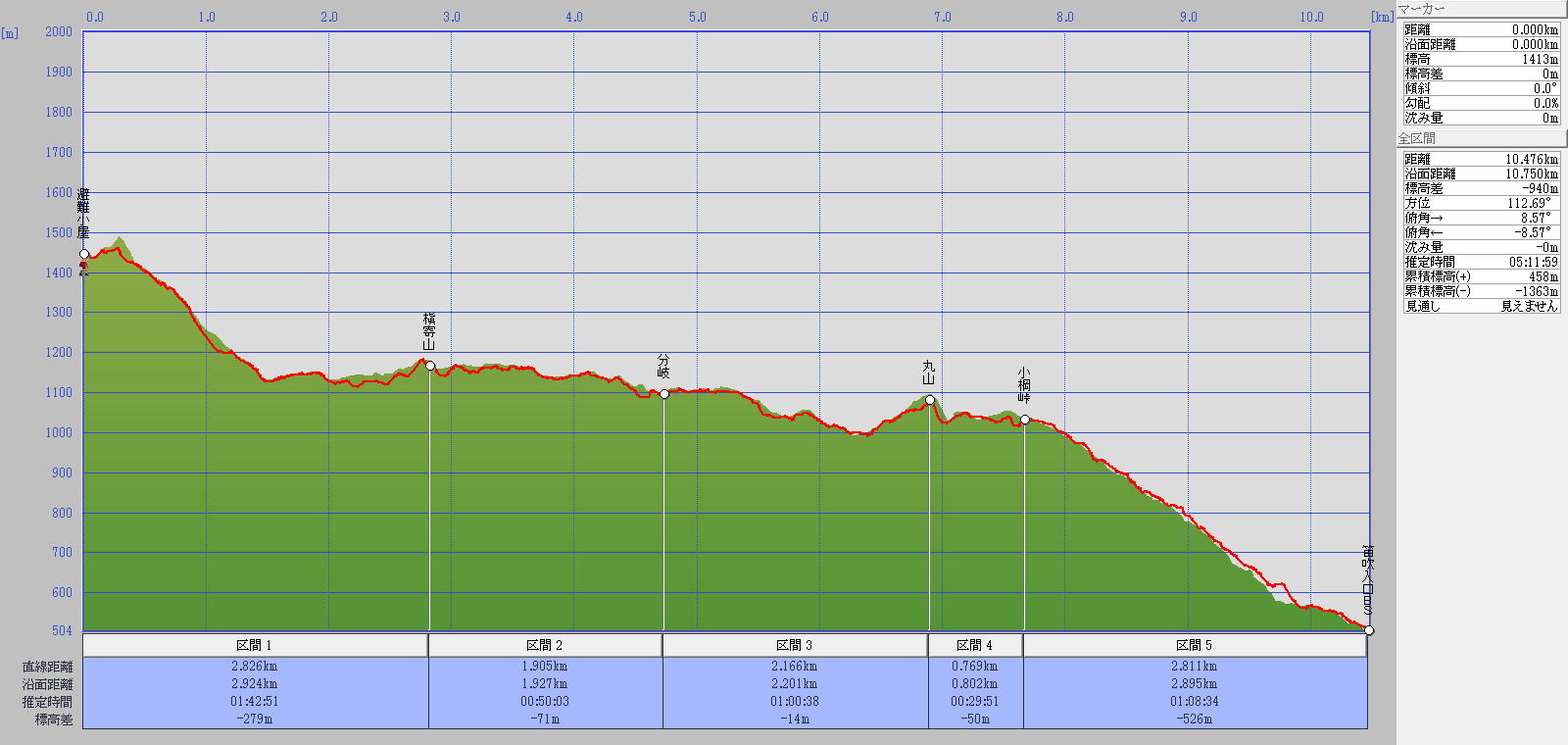The width and height of the screenshot is (1568, 745).
Task: Click the red hiker icon at the start
Action: [84, 268]
